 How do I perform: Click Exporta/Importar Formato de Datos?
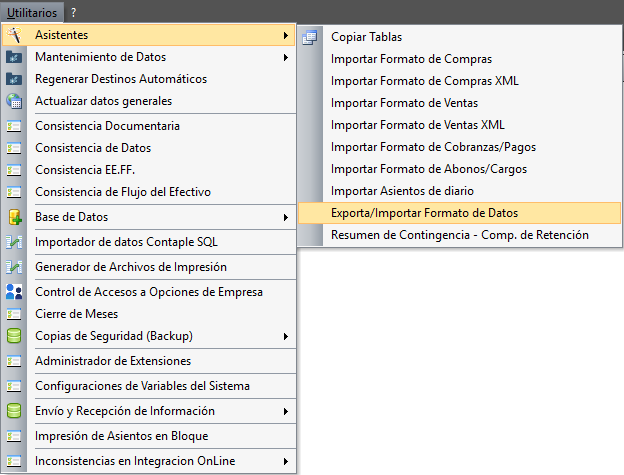(460, 213)
